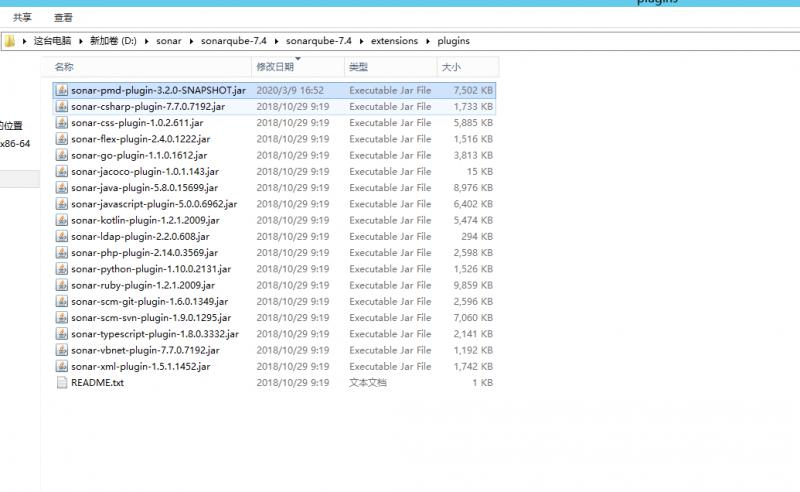Click size 15 KB of jacoco plugin
Screen dimensions: 800x492
tap(480, 171)
